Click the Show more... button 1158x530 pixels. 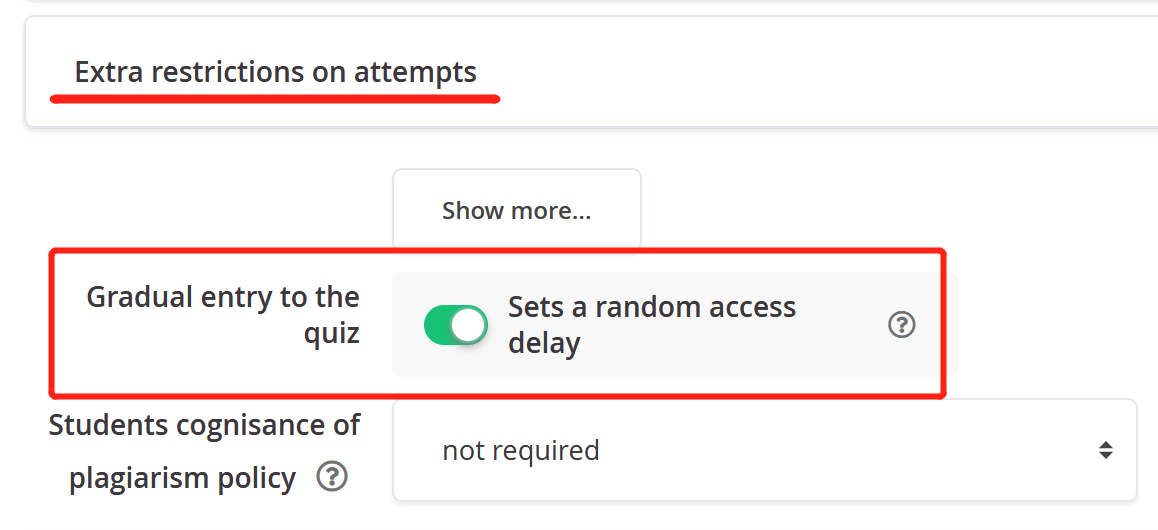pyautogui.click(x=516, y=210)
